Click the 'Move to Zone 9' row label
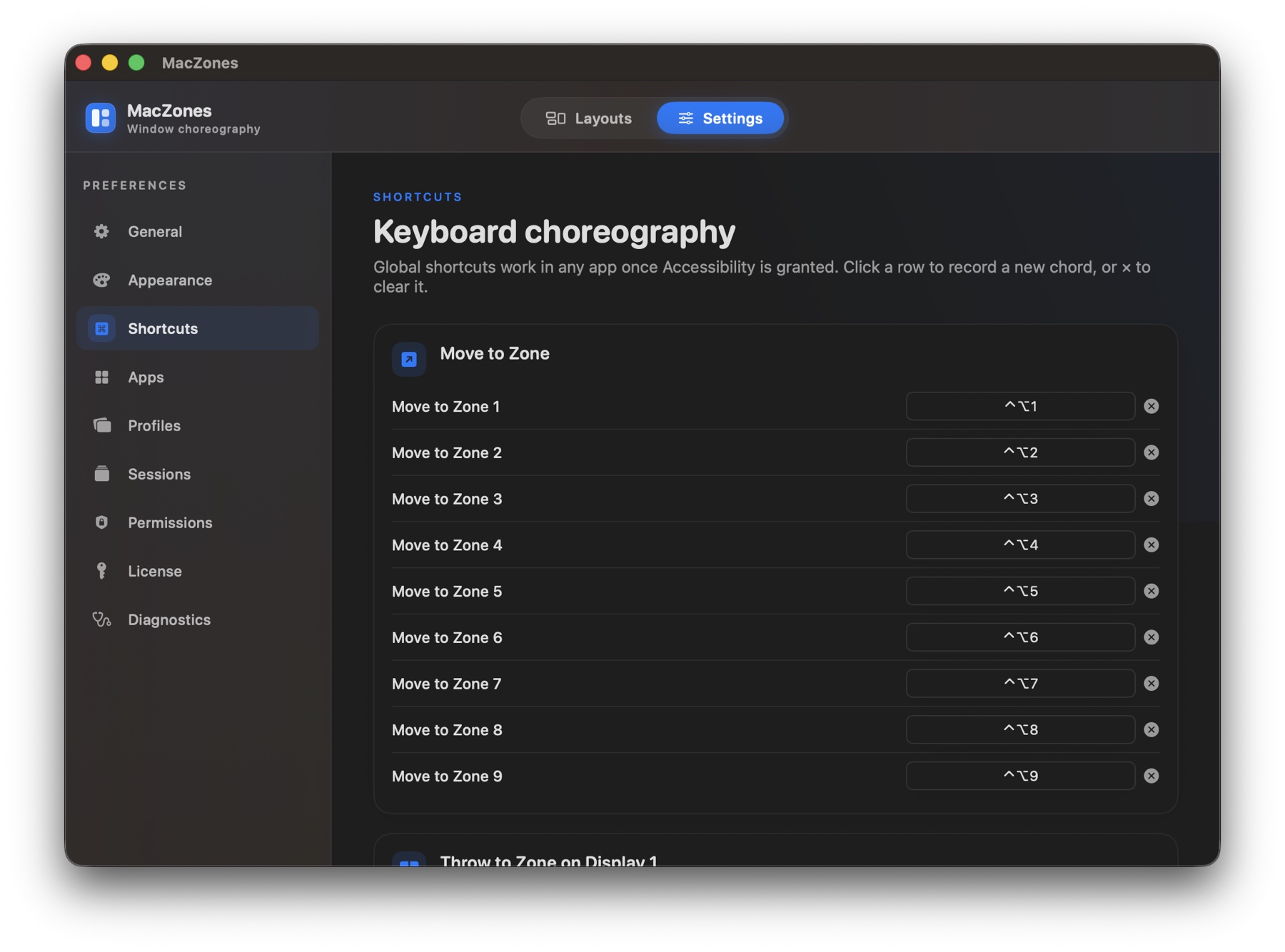Image resolution: width=1285 pixels, height=952 pixels. click(x=447, y=776)
